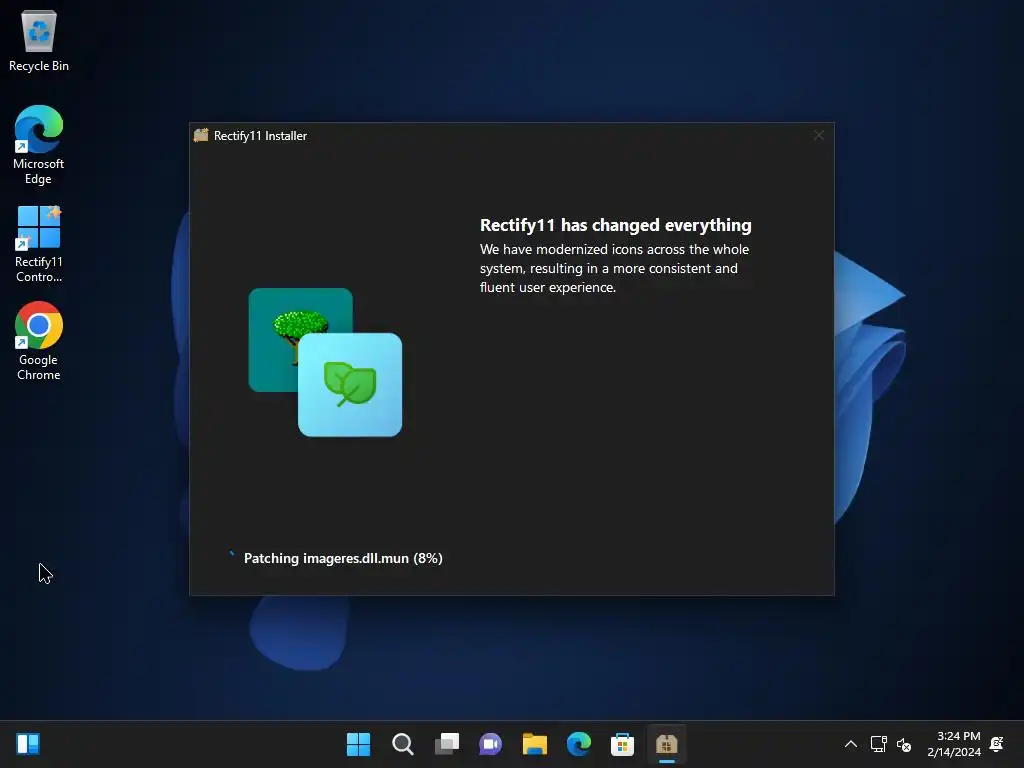The image size is (1024, 768).
Task: Open Task View on the taskbar
Action: pyautogui.click(x=447, y=744)
